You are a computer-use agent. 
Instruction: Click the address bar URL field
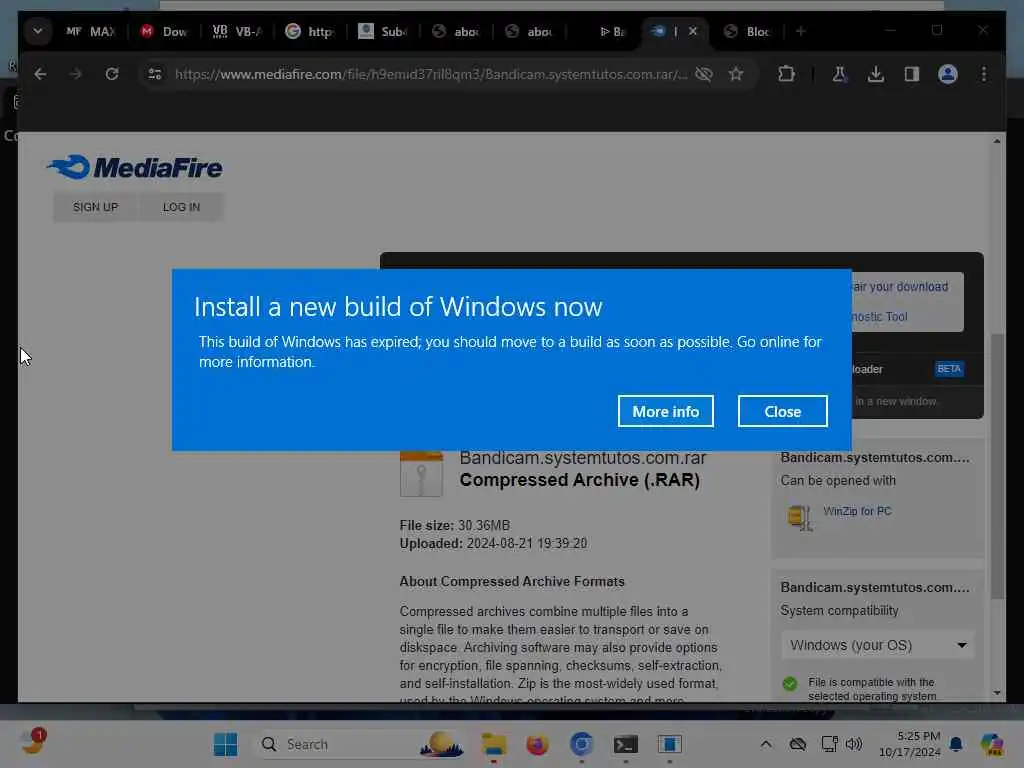coord(430,74)
